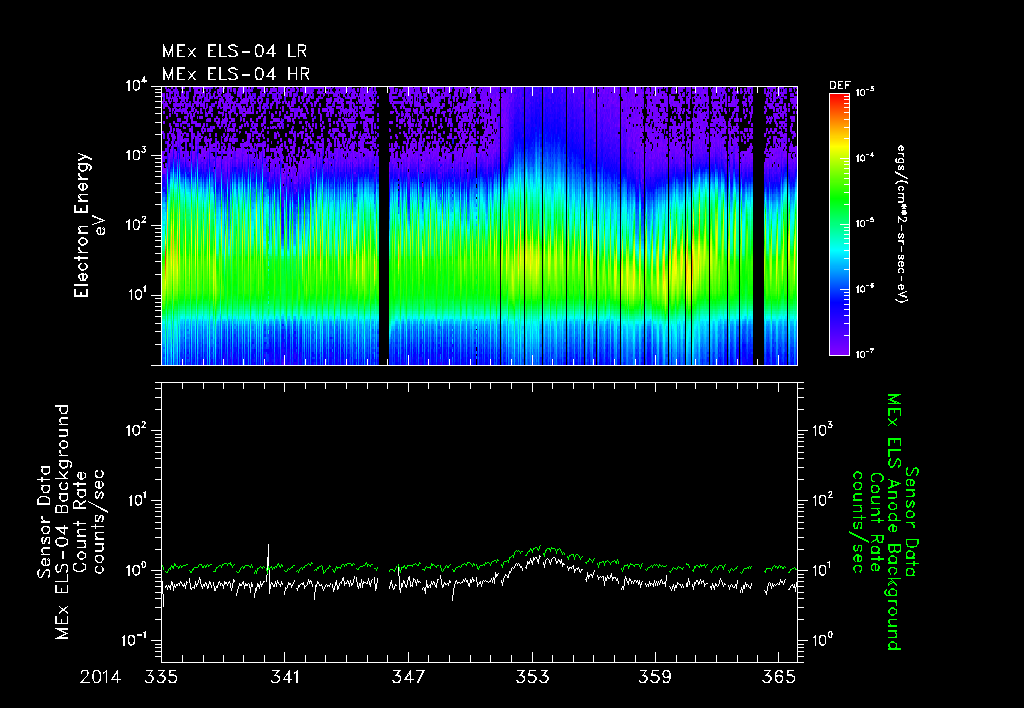Click the 'MEx ELS-04 LR' title text
This screenshot has width=1024, height=708.
tap(234, 51)
